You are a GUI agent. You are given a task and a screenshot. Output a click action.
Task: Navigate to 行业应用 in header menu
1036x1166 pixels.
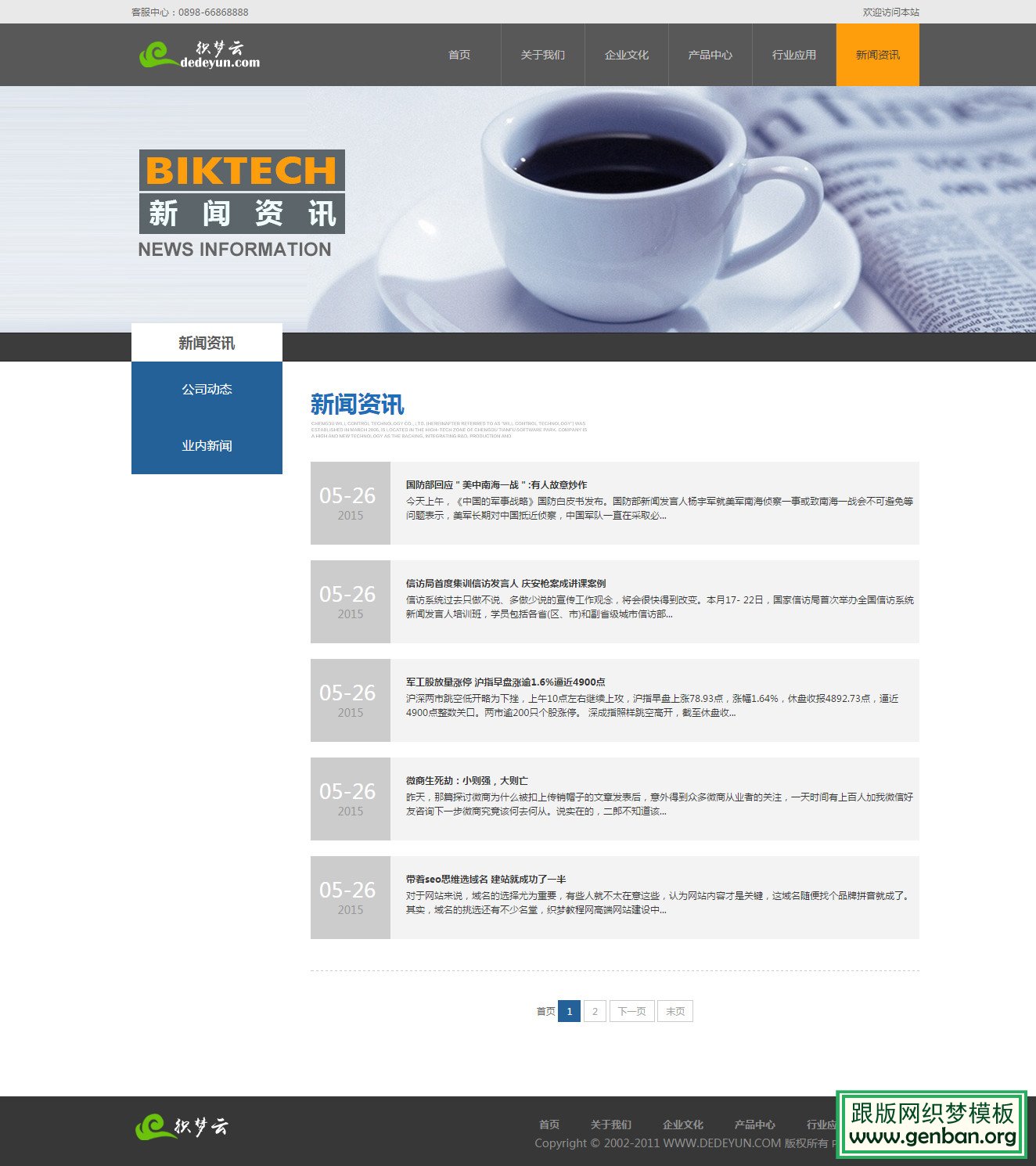pyautogui.click(x=793, y=55)
